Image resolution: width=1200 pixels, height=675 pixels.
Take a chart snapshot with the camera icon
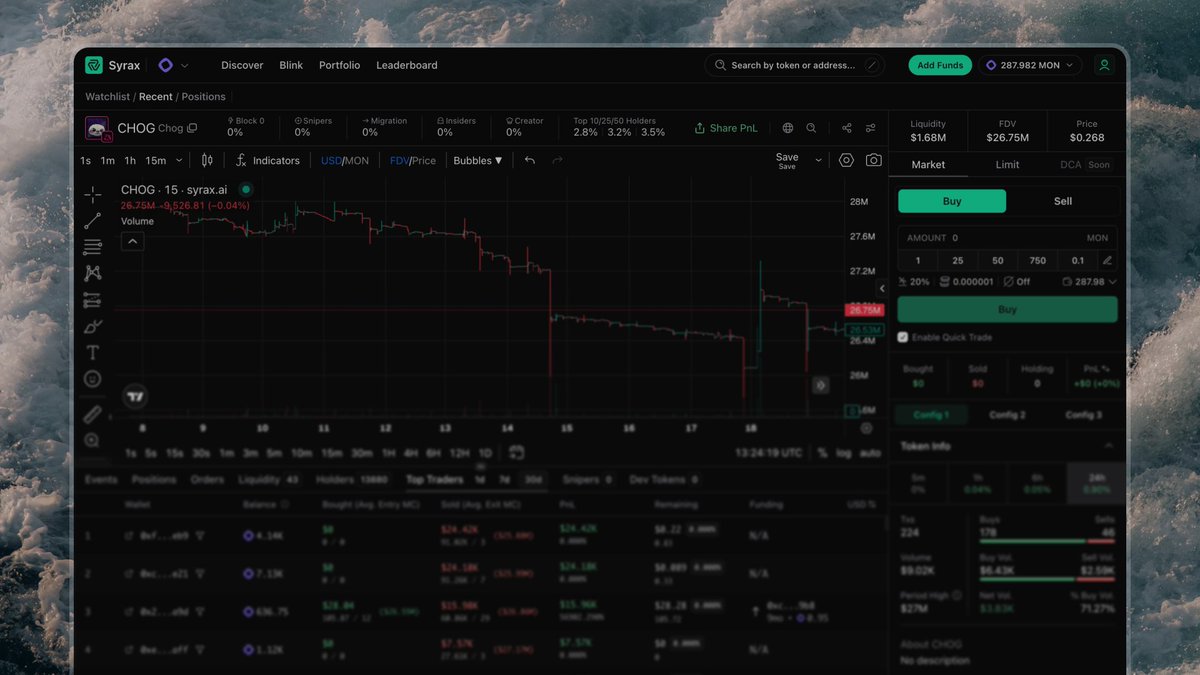click(x=872, y=160)
